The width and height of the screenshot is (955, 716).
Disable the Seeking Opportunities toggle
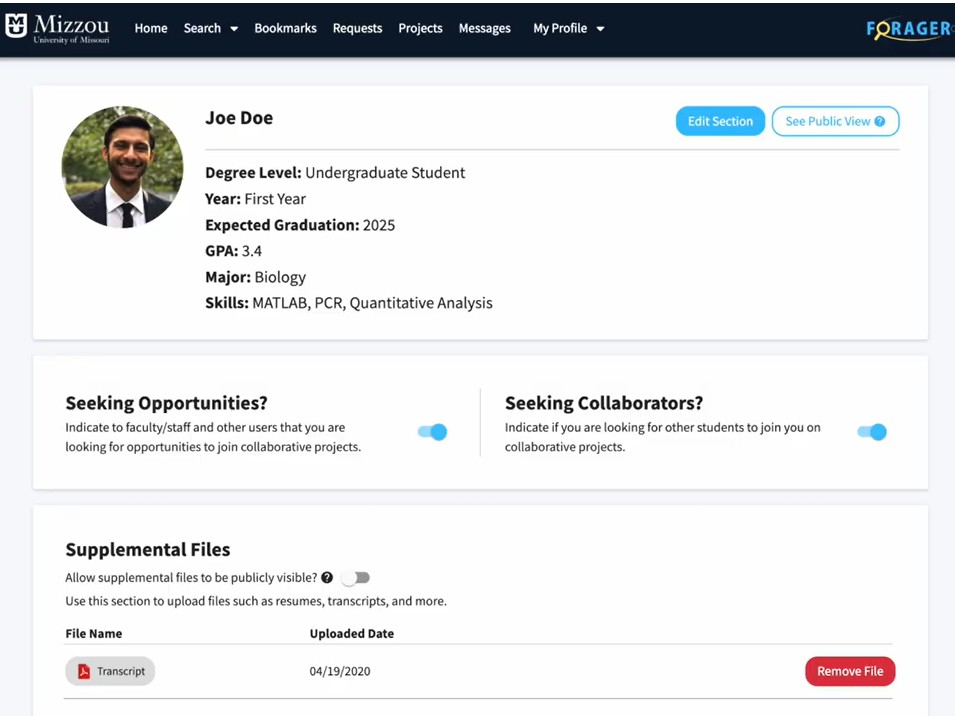(x=433, y=431)
